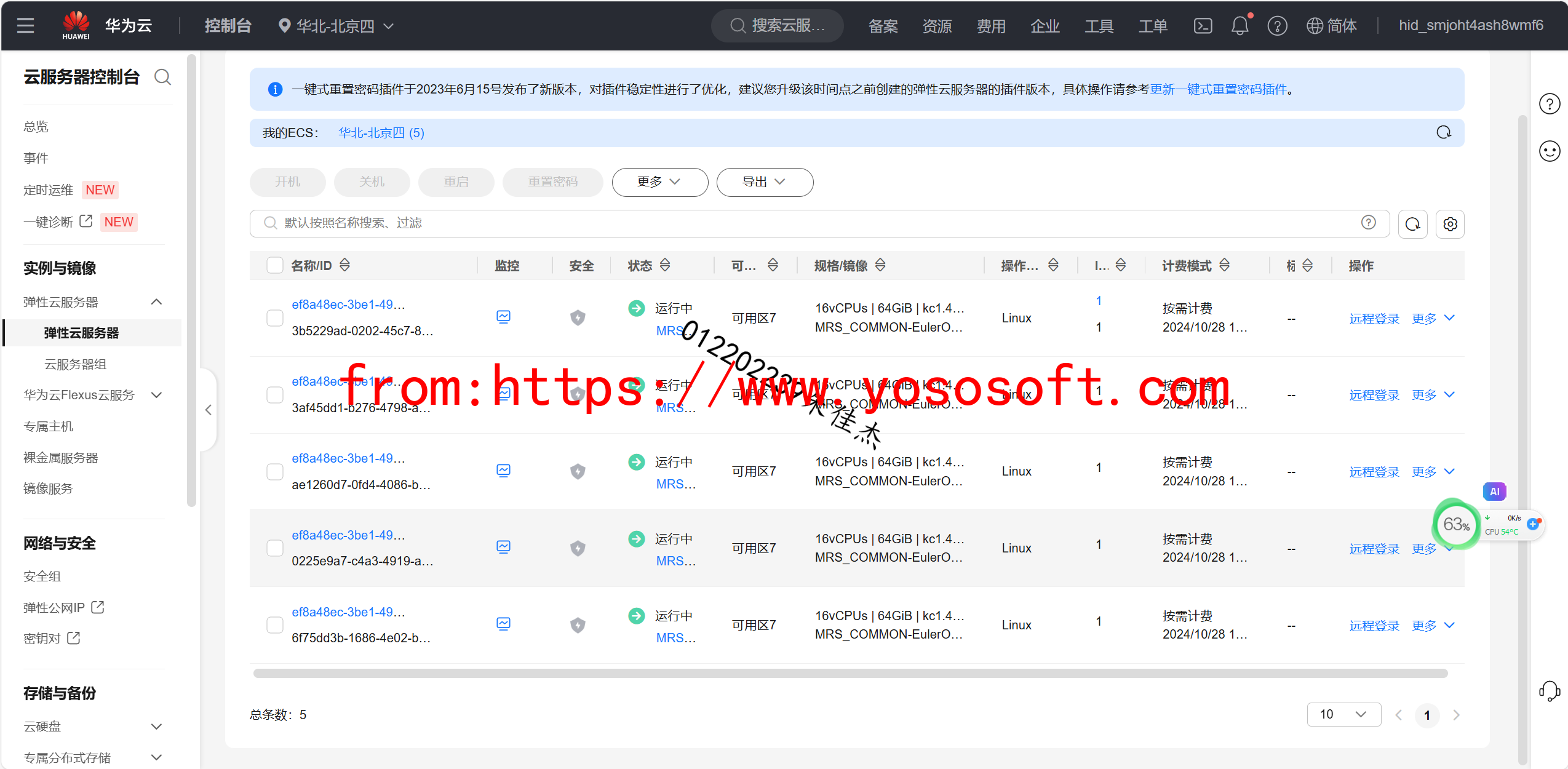1568x769 pixels.
Task: Click the refresh icon beside search filter
Action: 1412,224
